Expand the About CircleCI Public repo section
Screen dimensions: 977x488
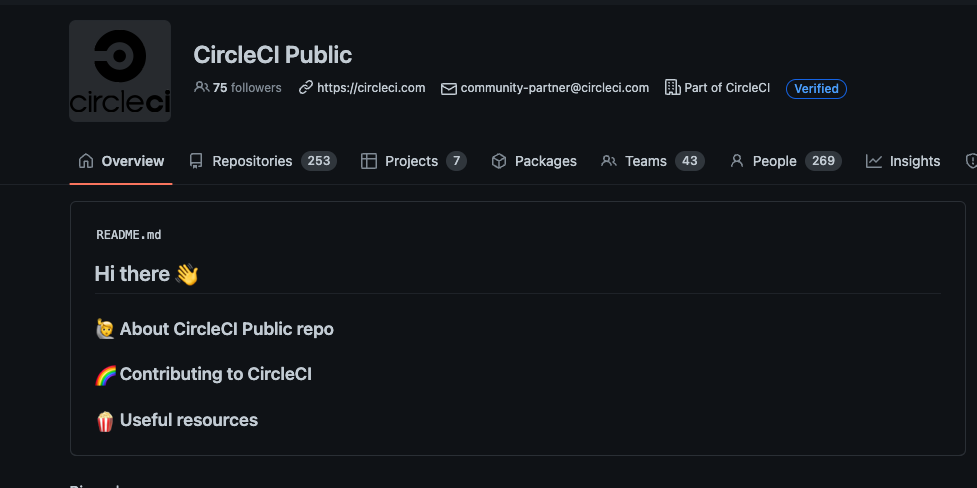[226, 329]
